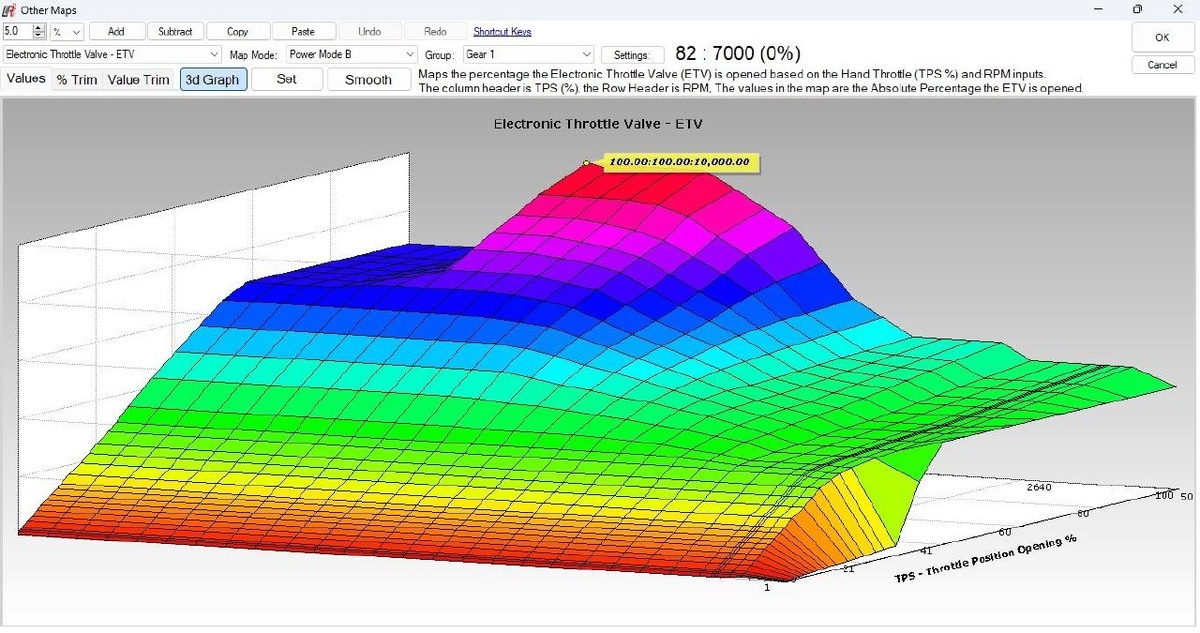1200x633 pixels.
Task: Click the Paste button
Action: tap(302, 31)
